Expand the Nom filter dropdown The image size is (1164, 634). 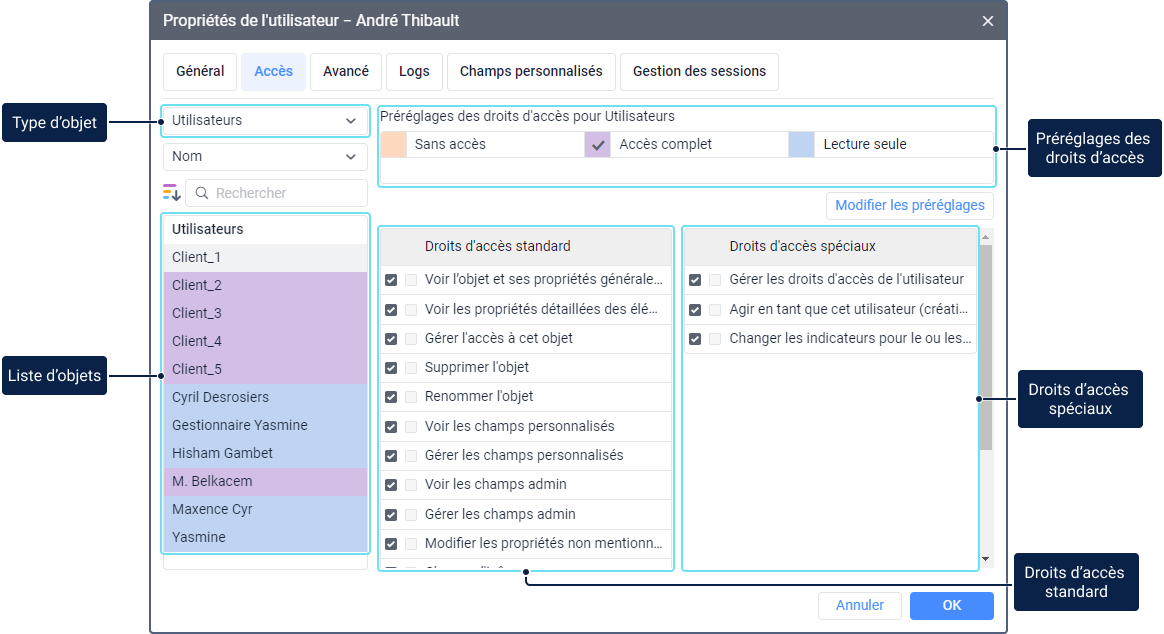(265, 157)
